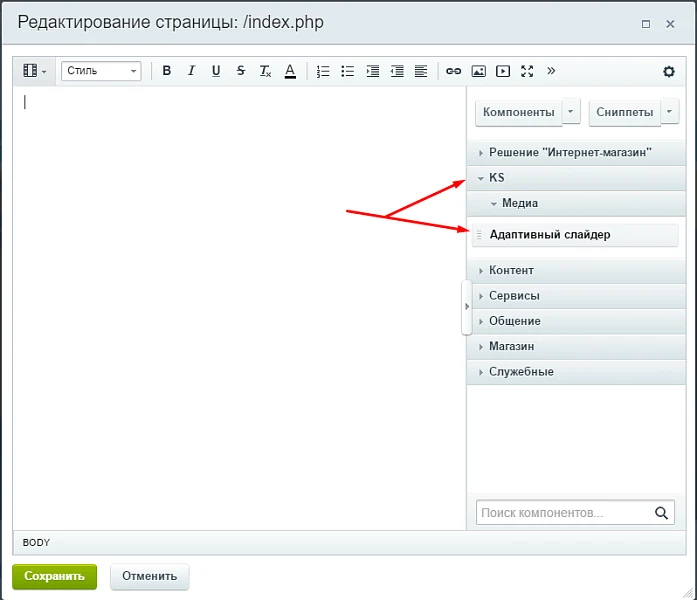The image size is (697, 600).
Task: Insert a bulleted list
Action: (x=348, y=71)
